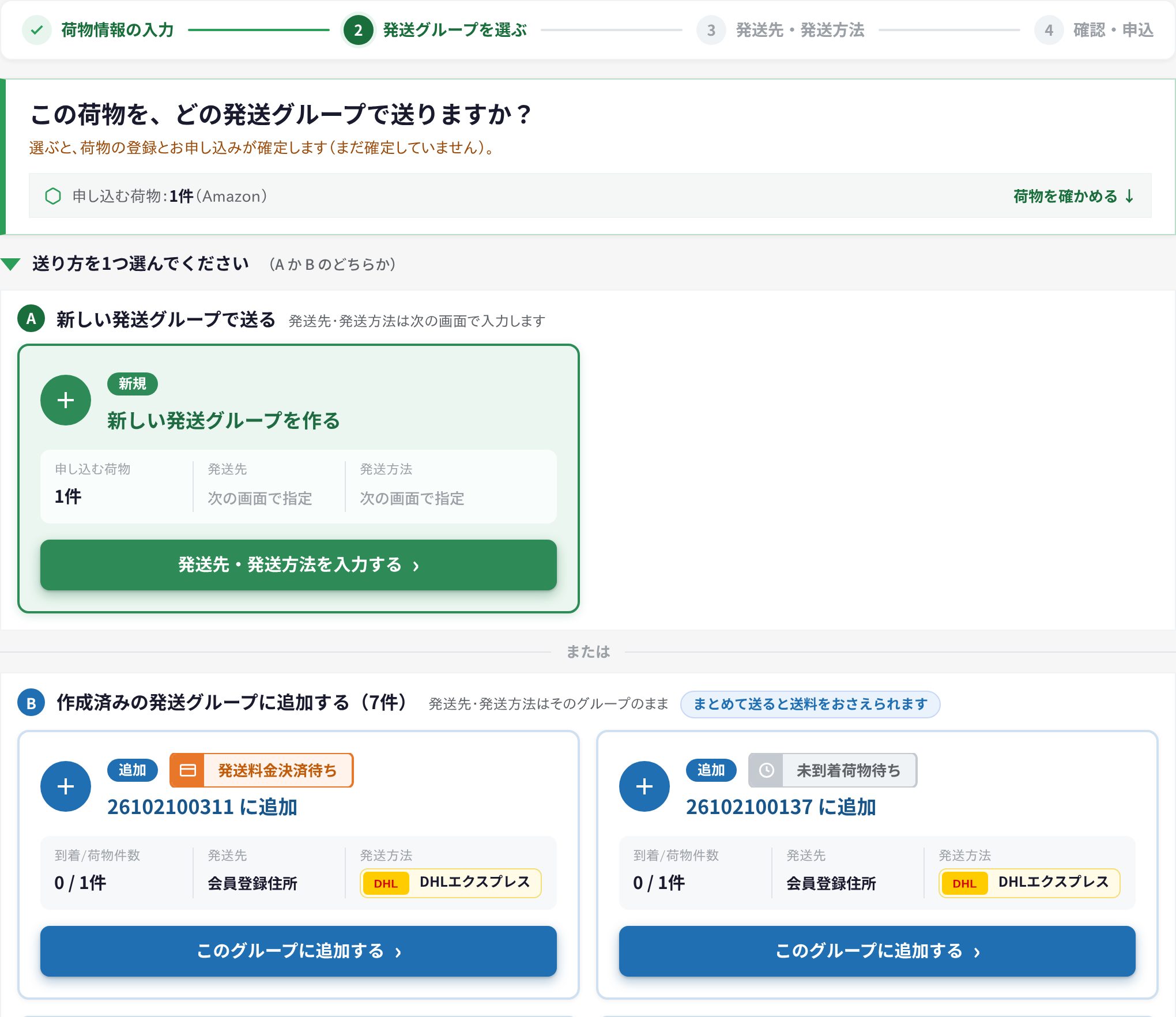The width and height of the screenshot is (1176, 1017).
Task: Click DHLエクスプレス text in group 26102100137
Action: (1054, 882)
